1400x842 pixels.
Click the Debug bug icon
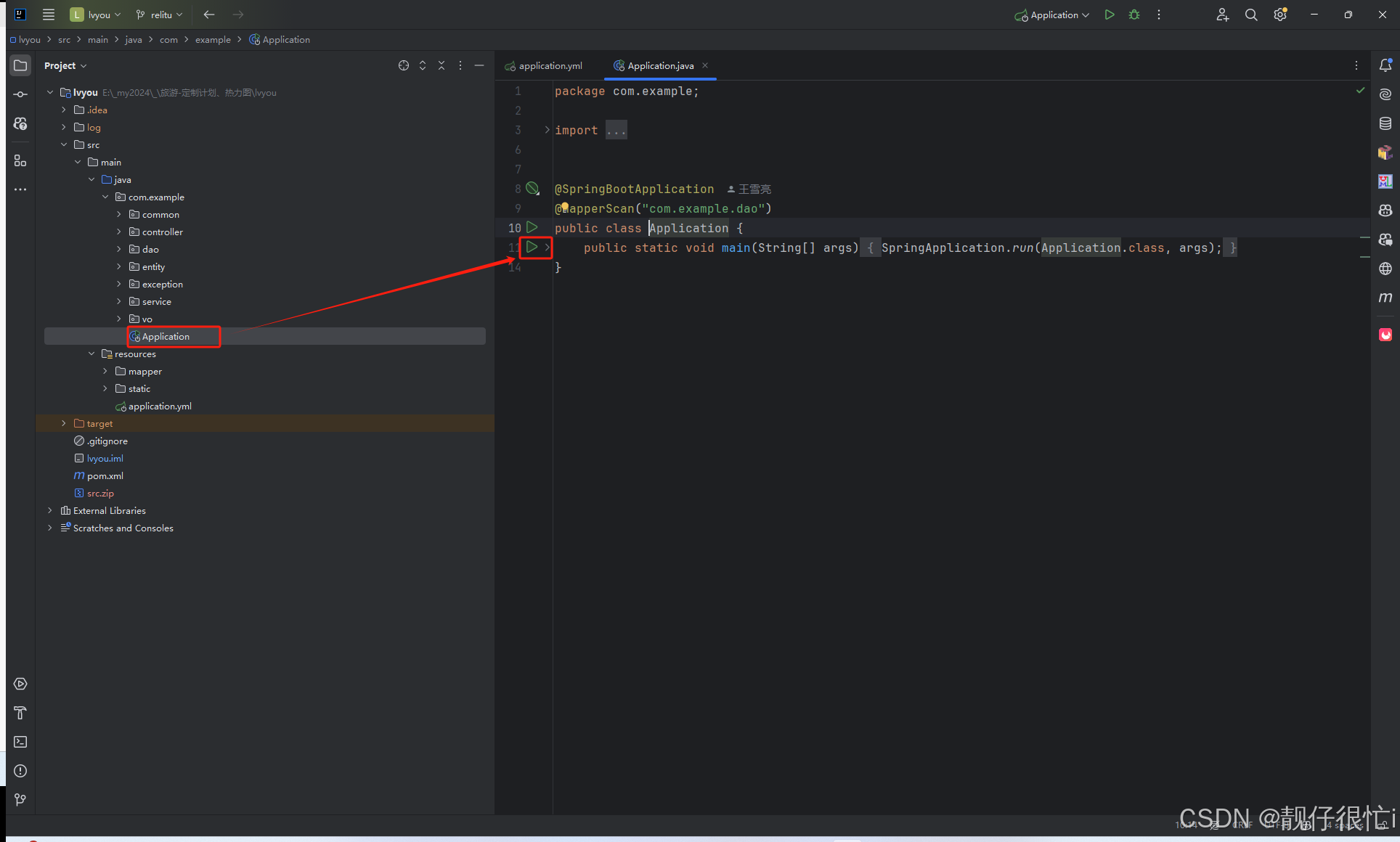(1134, 15)
